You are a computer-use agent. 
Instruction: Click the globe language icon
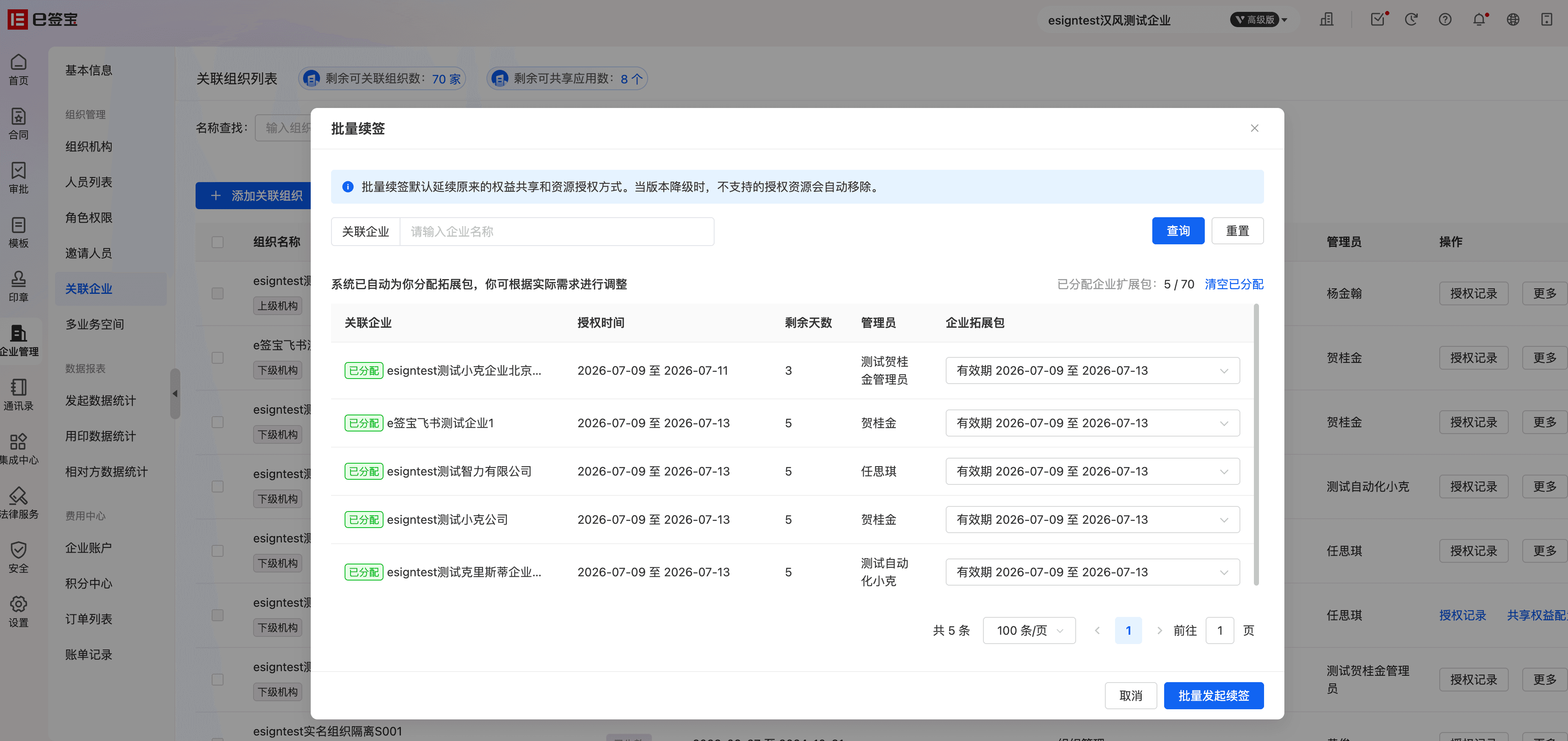click(1513, 19)
